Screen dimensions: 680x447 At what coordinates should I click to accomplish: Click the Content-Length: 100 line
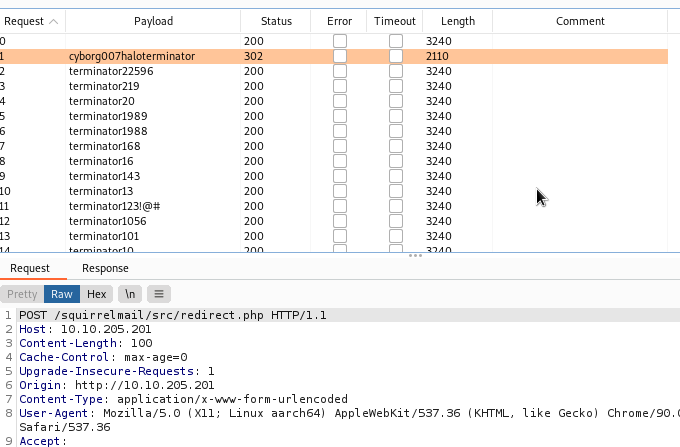85,343
